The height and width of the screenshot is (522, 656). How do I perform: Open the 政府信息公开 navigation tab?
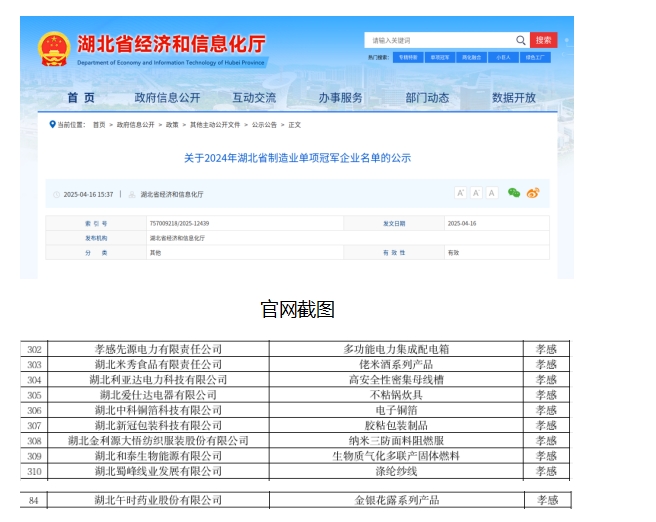pos(167,98)
